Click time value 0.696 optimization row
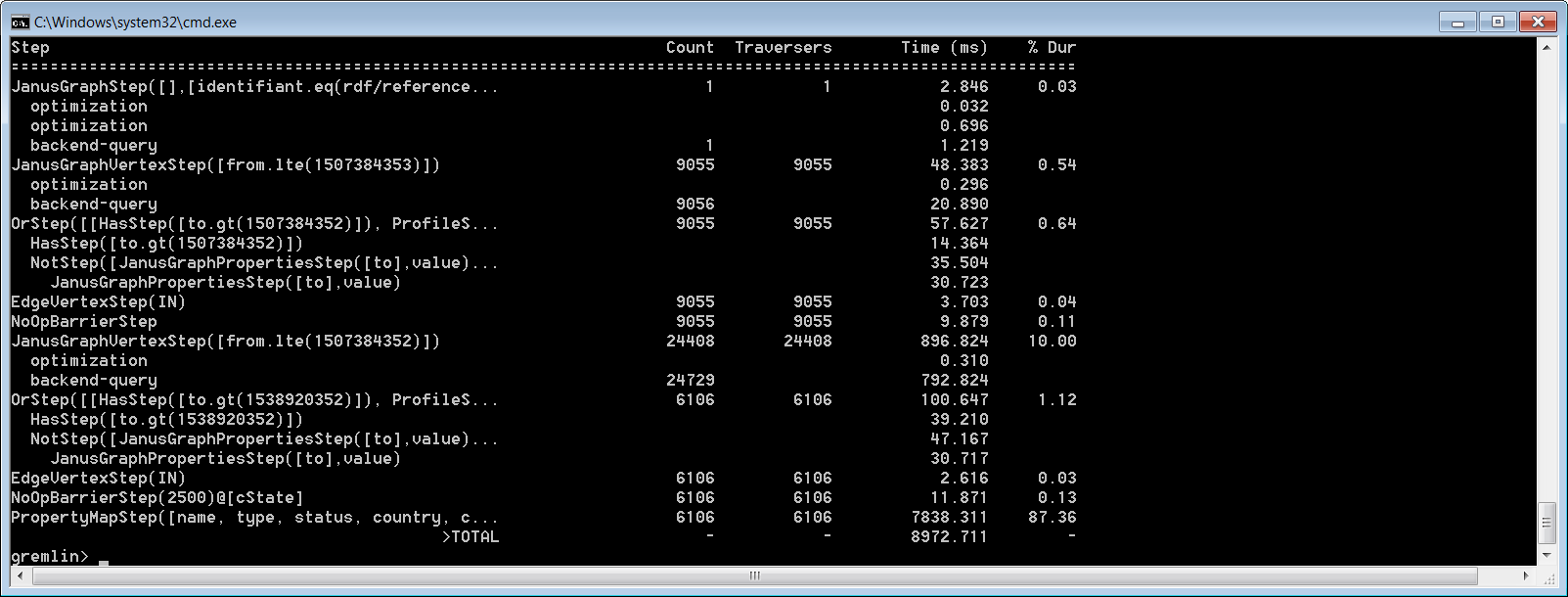 pyautogui.click(x=963, y=125)
